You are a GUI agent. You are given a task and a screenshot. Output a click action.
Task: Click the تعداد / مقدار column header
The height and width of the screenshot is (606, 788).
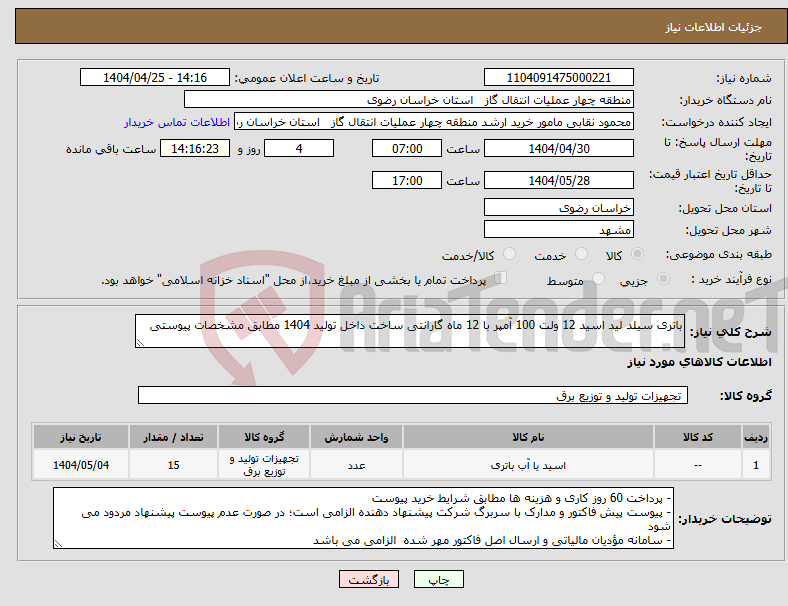tap(173, 437)
